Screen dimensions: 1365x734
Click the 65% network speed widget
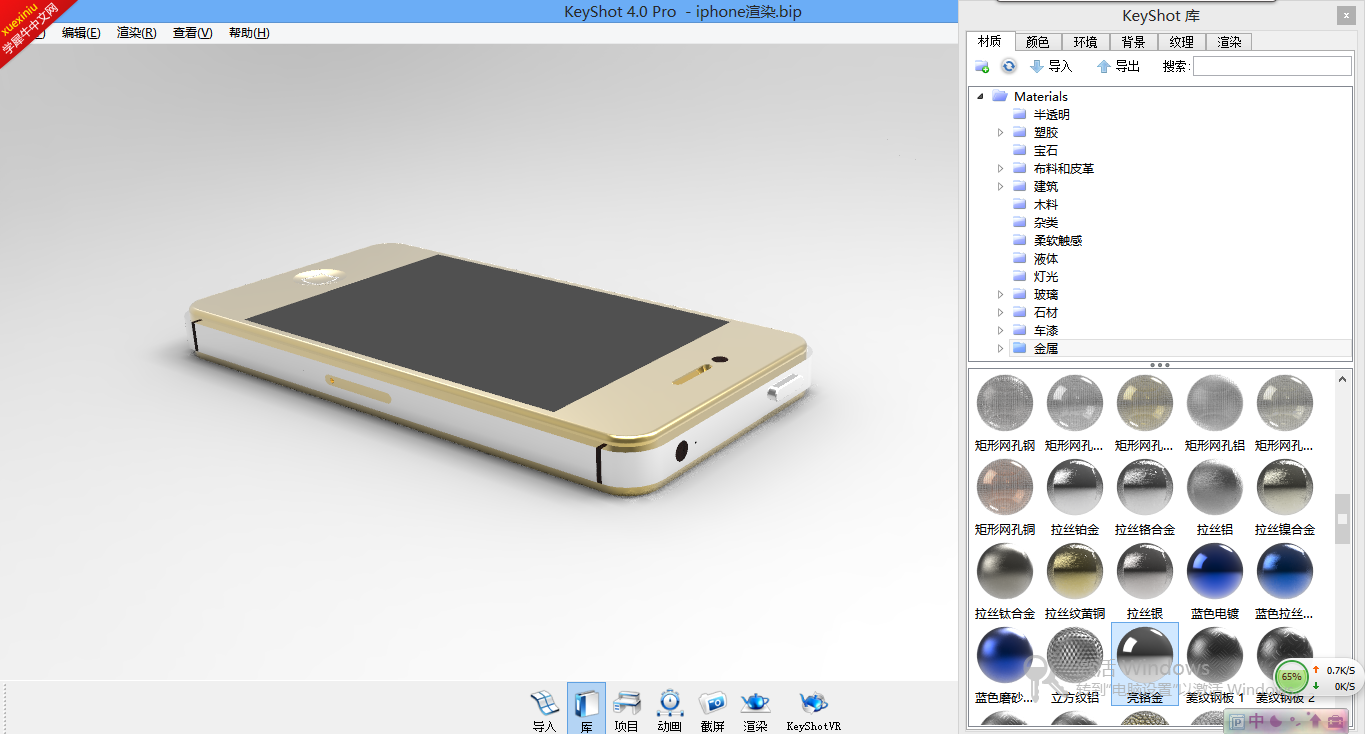(1292, 677)
